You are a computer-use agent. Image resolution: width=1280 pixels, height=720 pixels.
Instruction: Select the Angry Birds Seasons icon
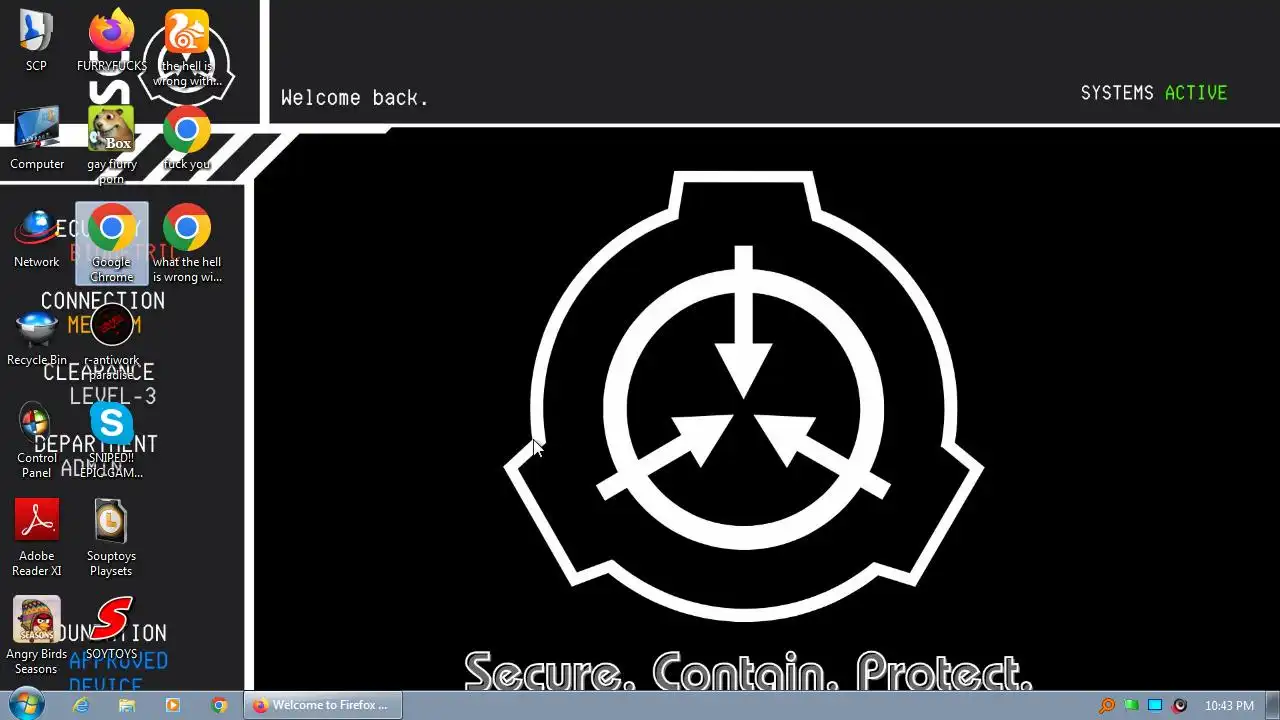coord(37,636)
